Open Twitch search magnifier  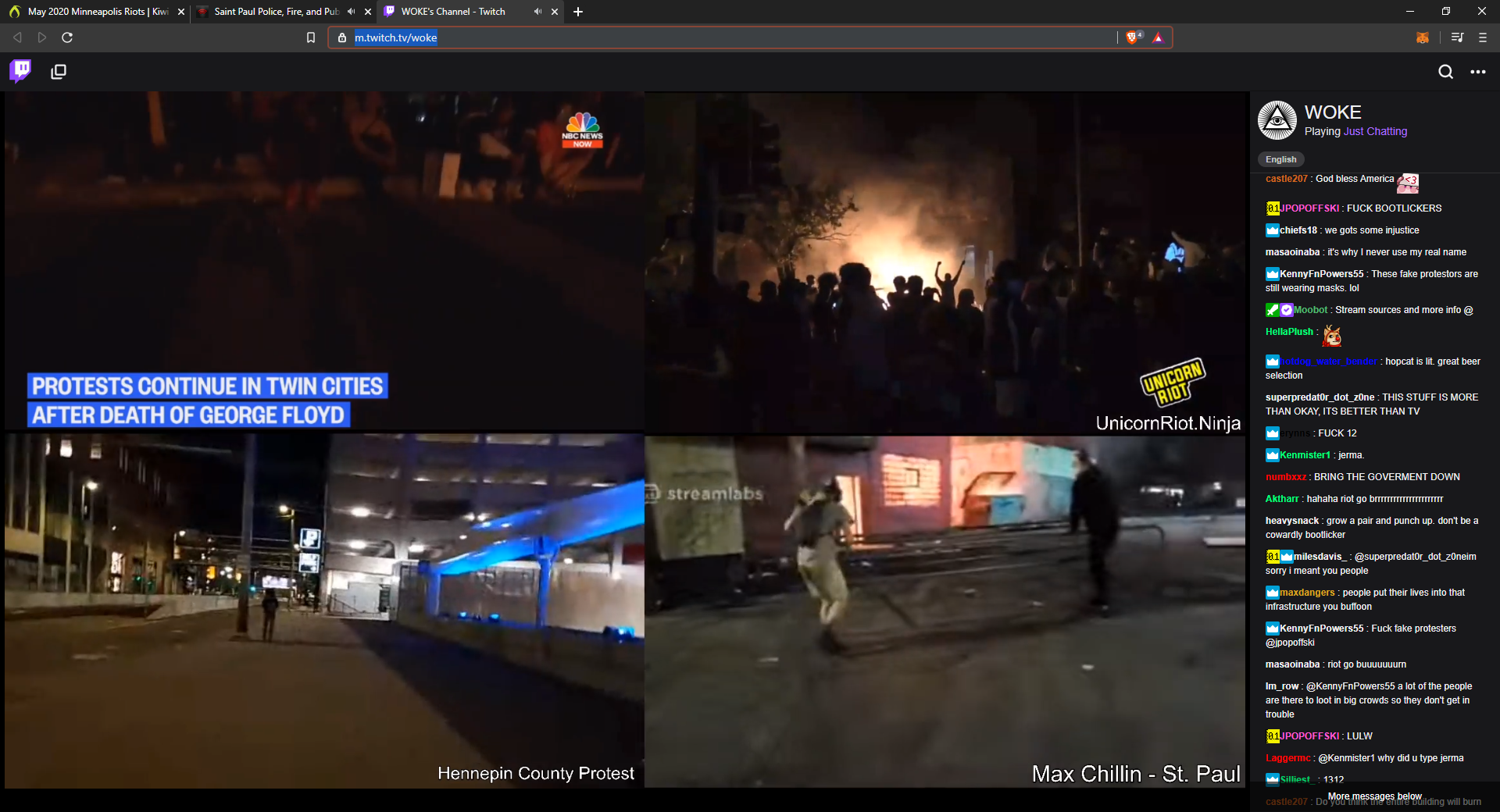click(x=1446, y=72)
